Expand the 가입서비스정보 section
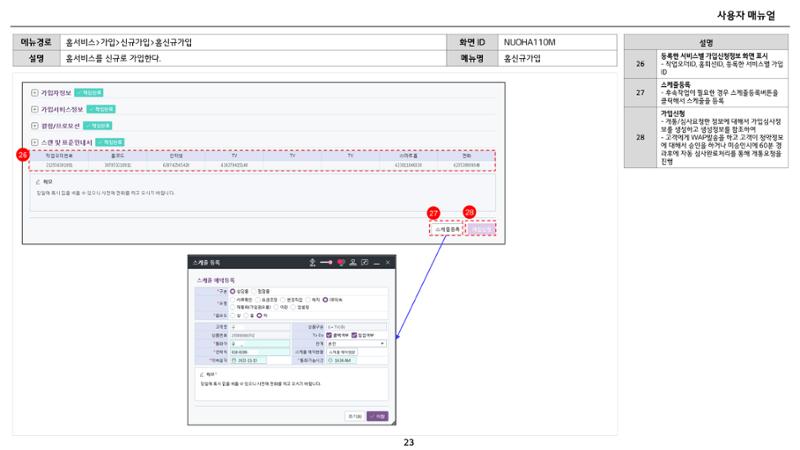The width and height of the screenshot is (800, 450). pos(35,109)
